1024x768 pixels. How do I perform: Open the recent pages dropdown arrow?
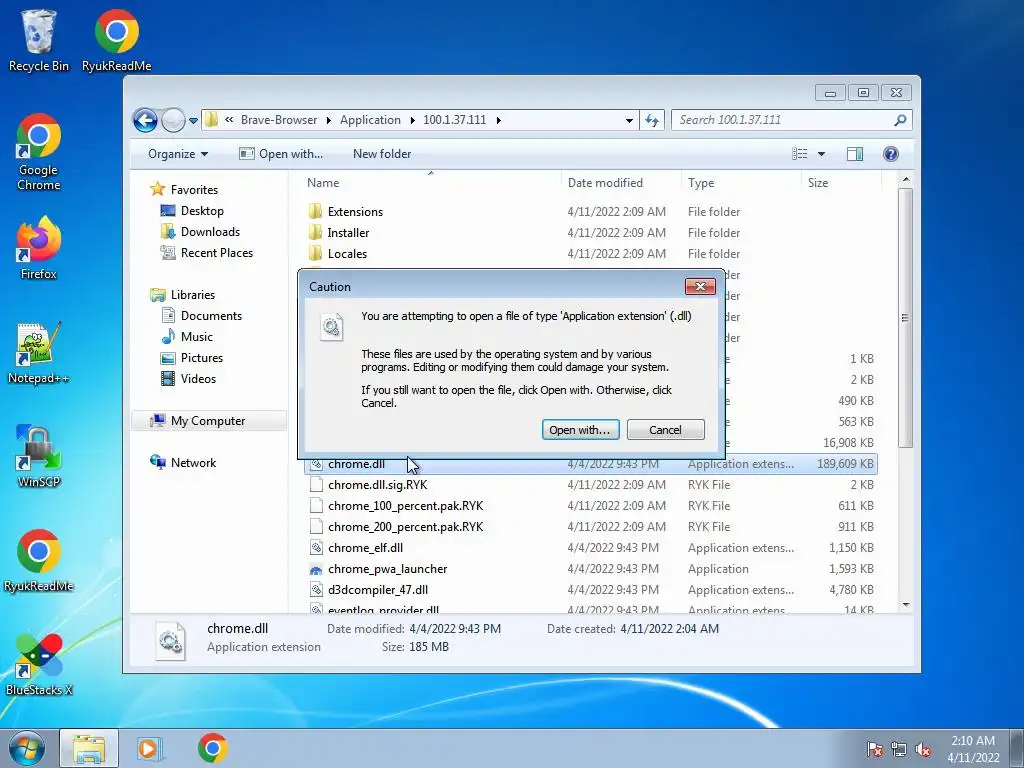193,121
